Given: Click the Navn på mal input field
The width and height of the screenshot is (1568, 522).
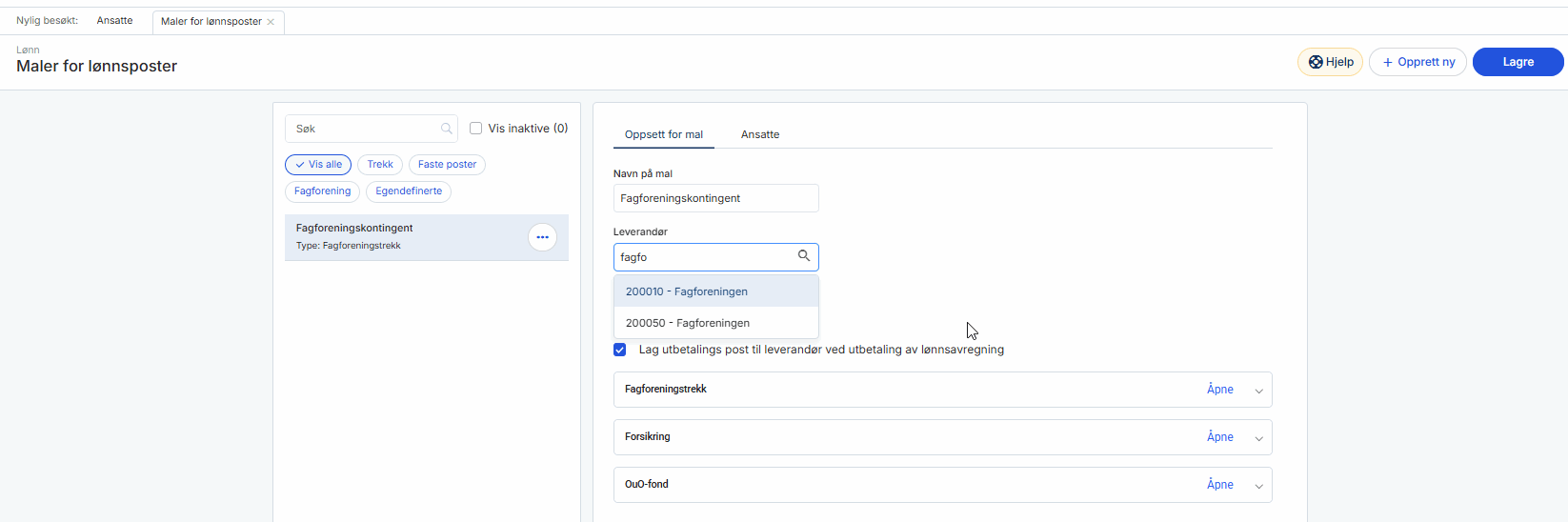Looking at the screenshot, I should pyautogui.click(x=715, y=198).
